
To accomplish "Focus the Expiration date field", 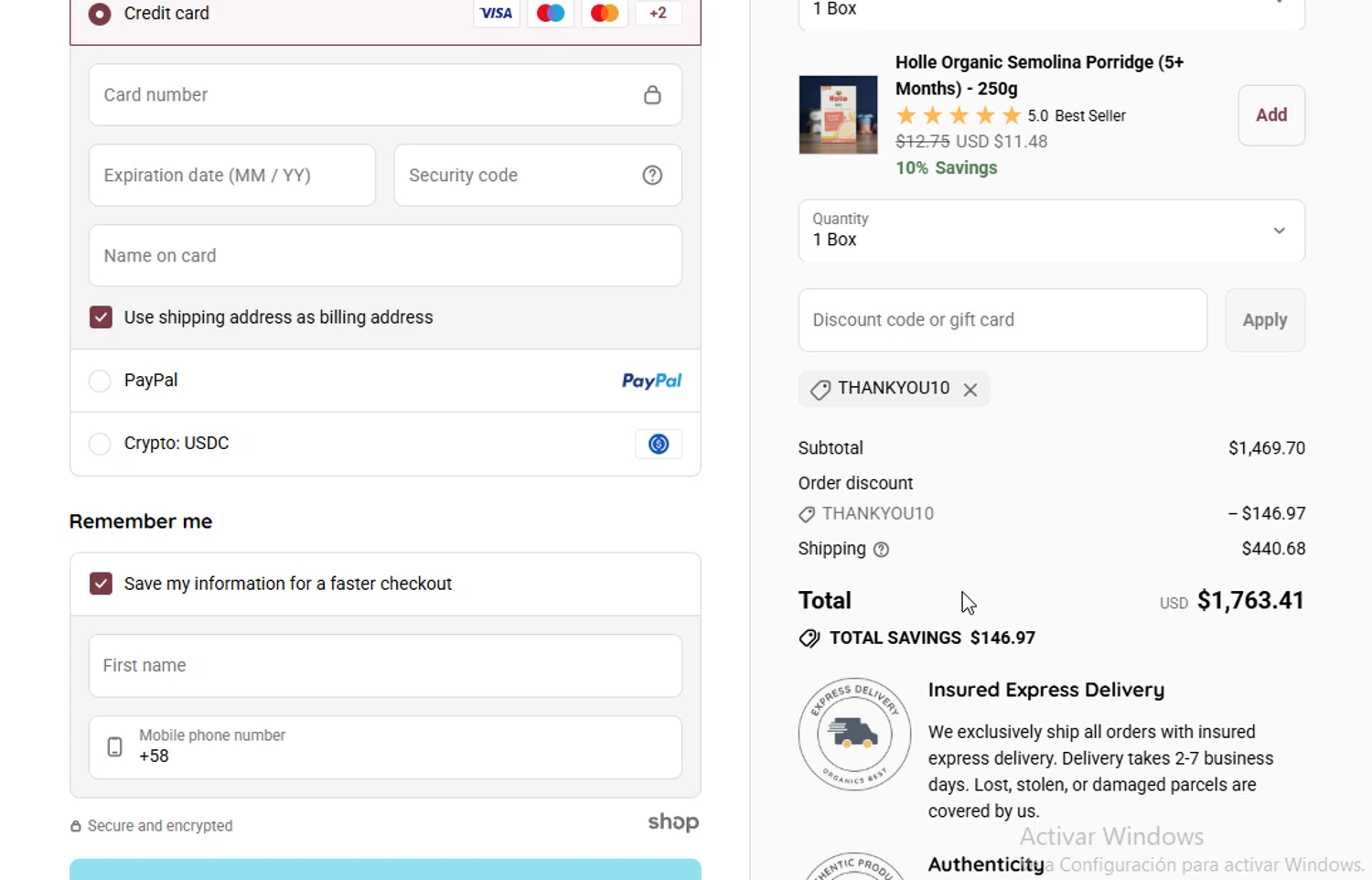I will tap(232, 175).
